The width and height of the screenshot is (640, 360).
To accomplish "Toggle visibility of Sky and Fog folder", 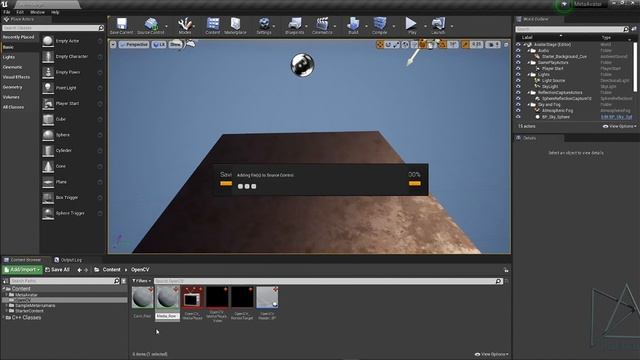I will (x=518, y=104).
